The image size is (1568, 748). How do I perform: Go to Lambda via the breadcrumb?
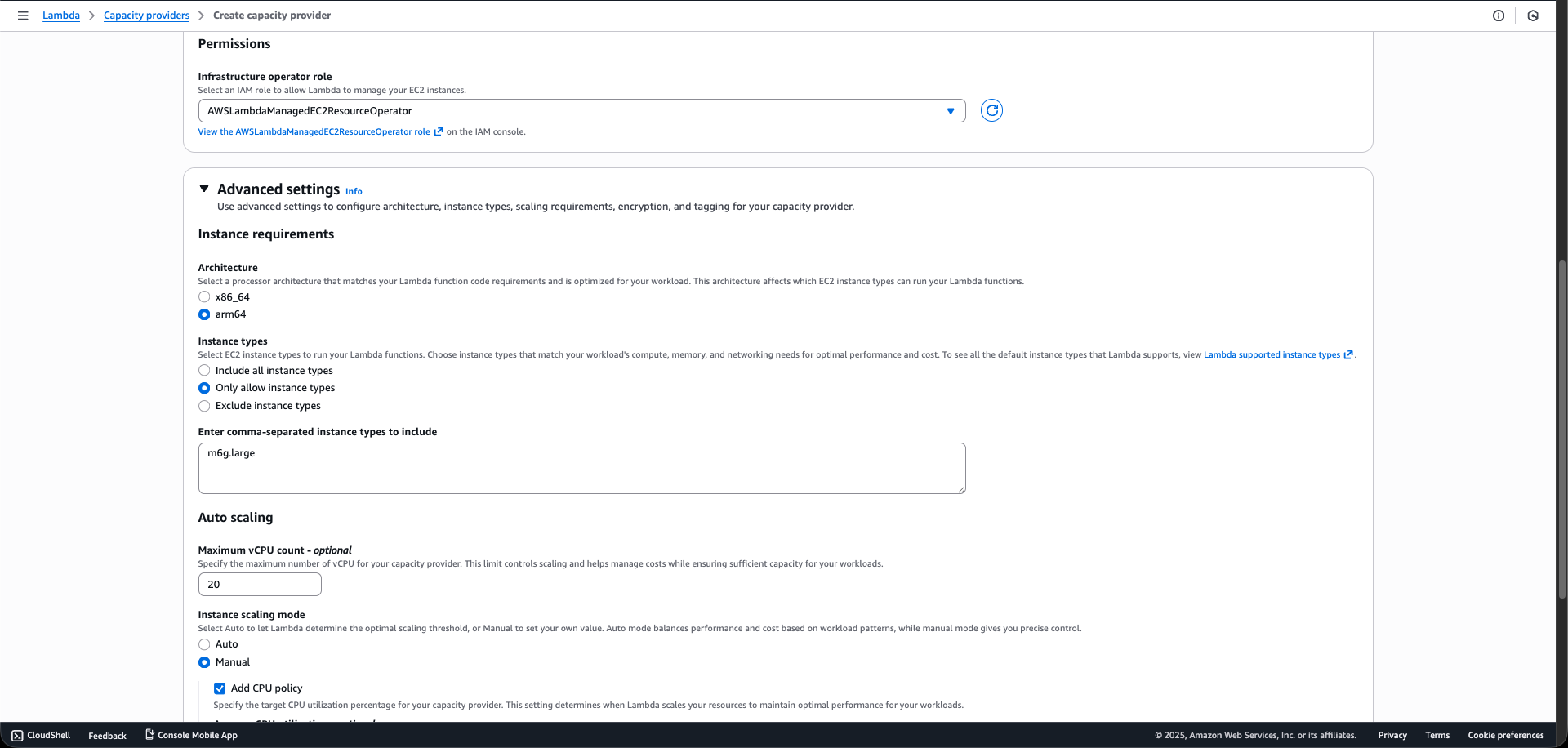click(60, 15)
